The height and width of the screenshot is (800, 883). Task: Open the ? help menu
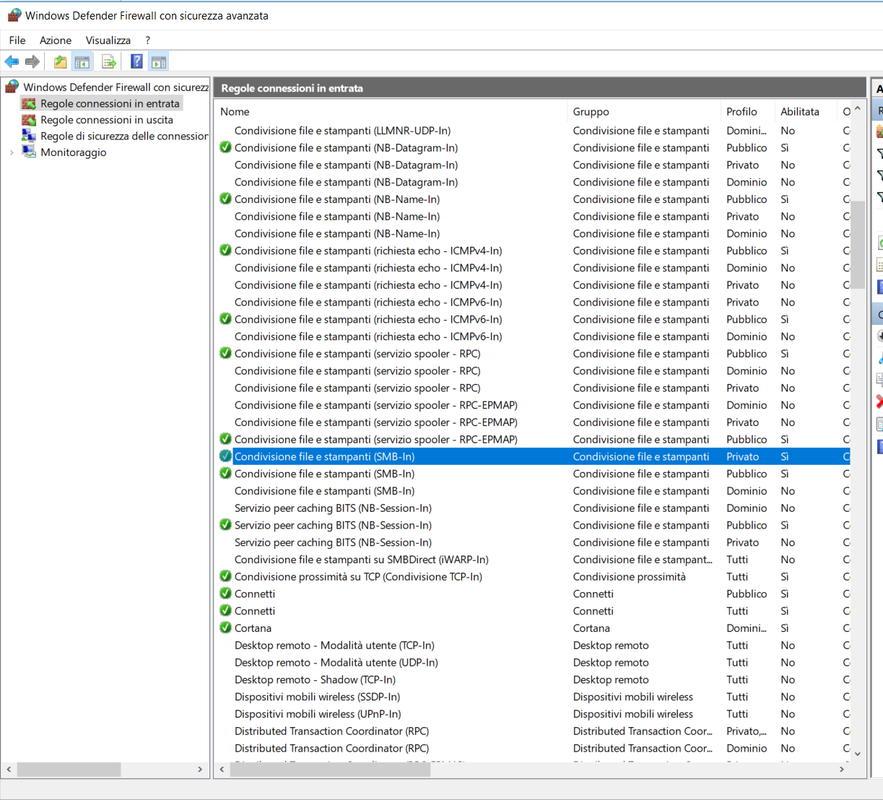[148, 40]
